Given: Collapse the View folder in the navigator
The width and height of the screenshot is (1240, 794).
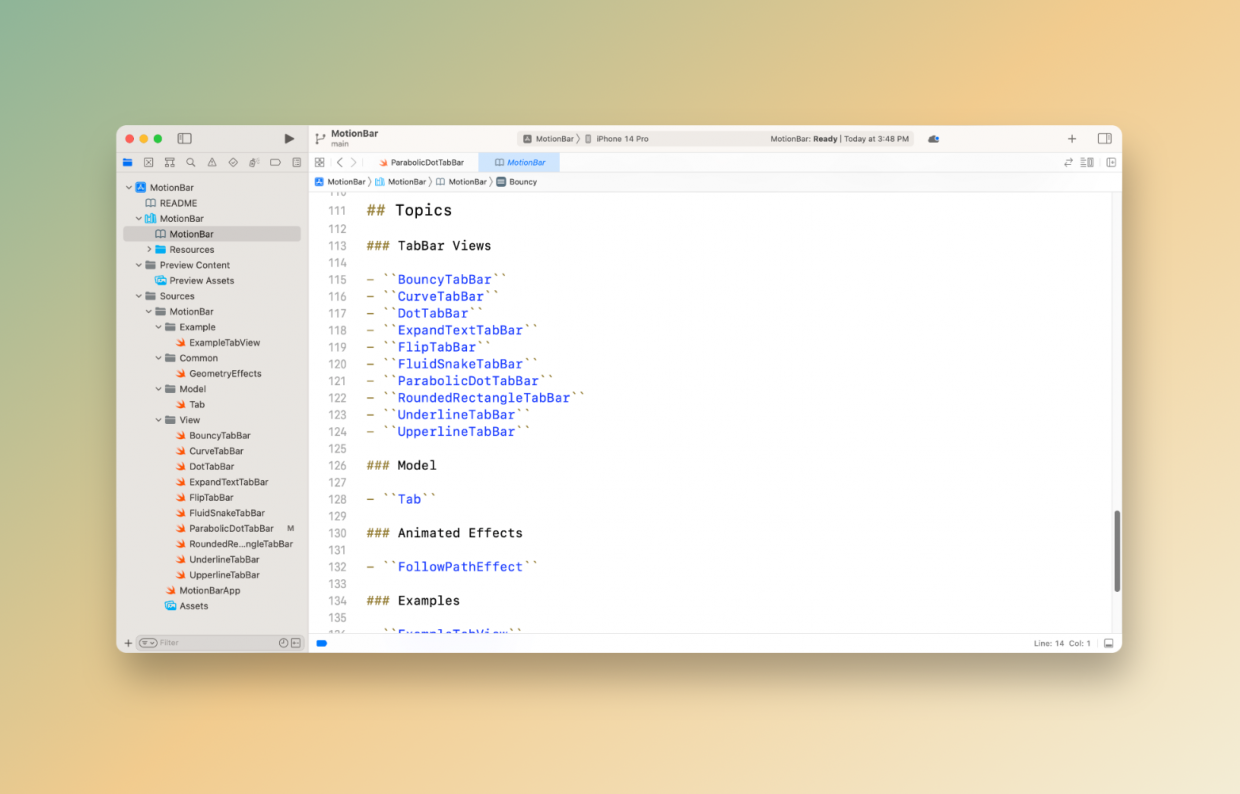Looking at the screenshot, I should (x=158, y=419).
